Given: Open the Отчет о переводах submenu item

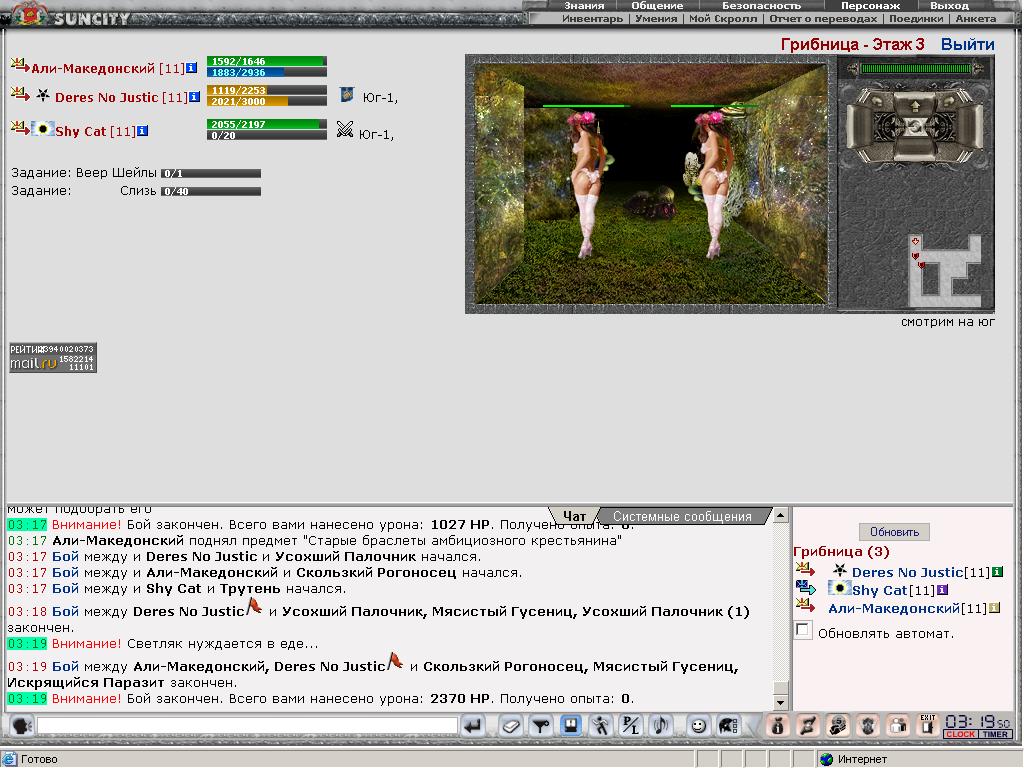Looking at the screenshot, I should (823, 19).
